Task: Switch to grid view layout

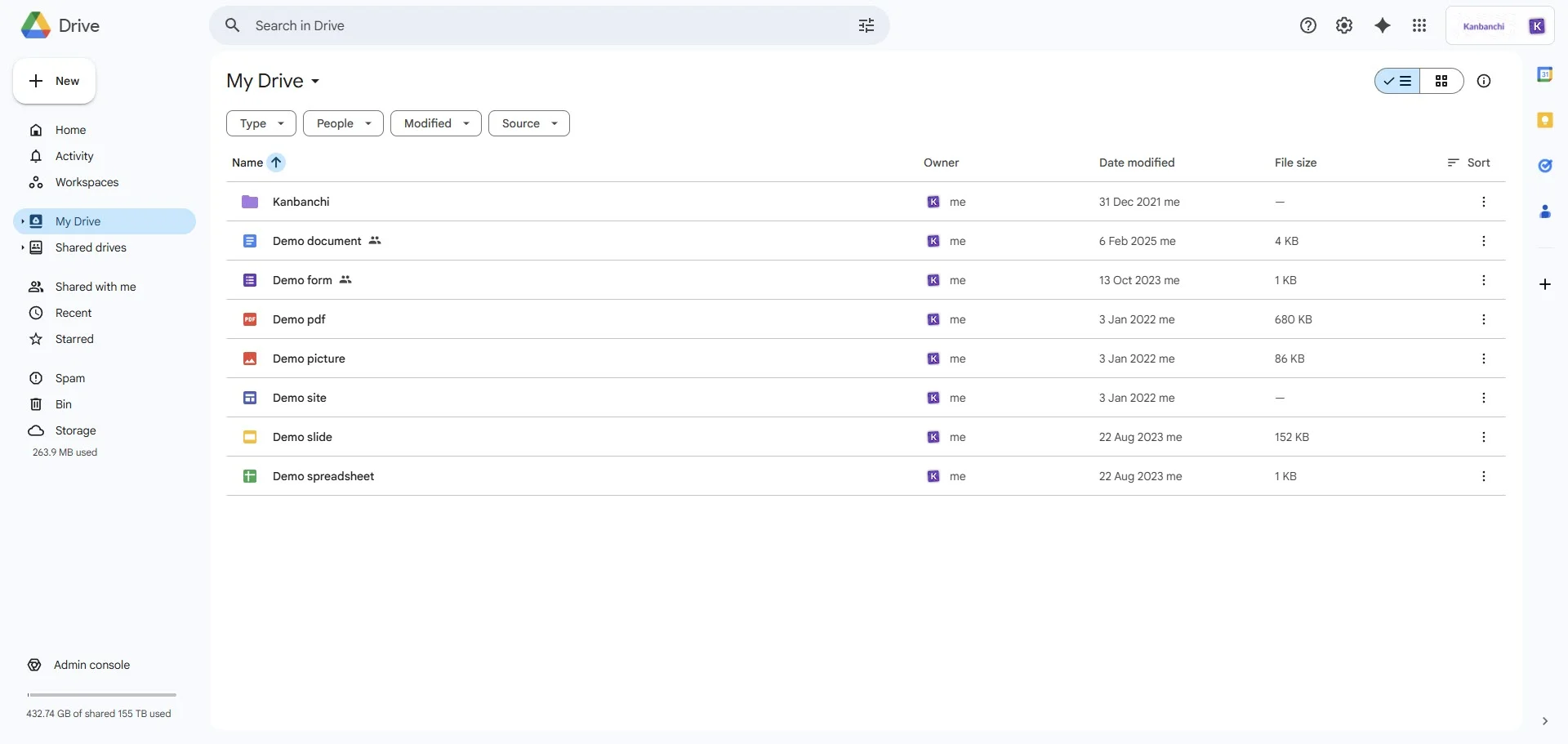Action: tap(1442, 81)
